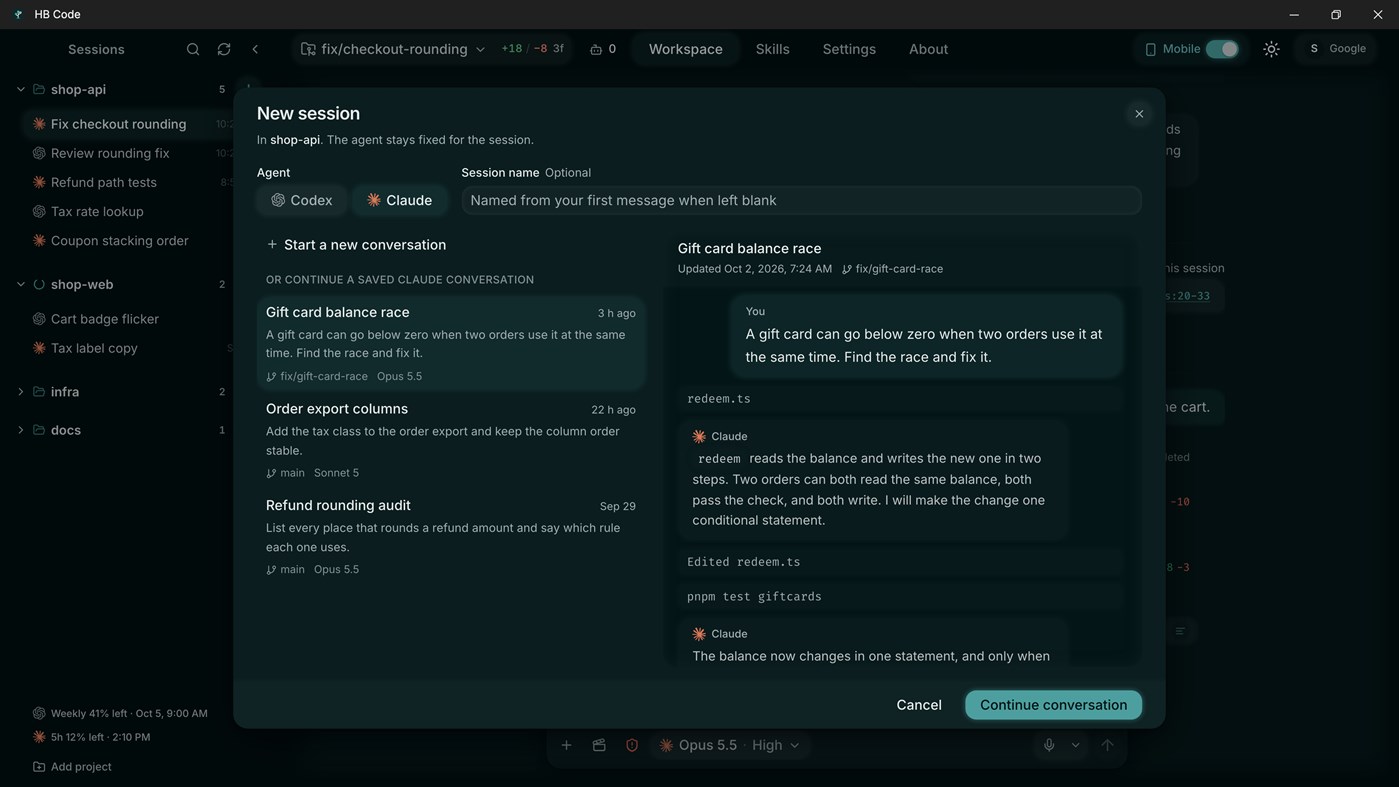This screenshot has width=1399, height=787.
Task: Click Add project
Action: (x=72, y=767)
